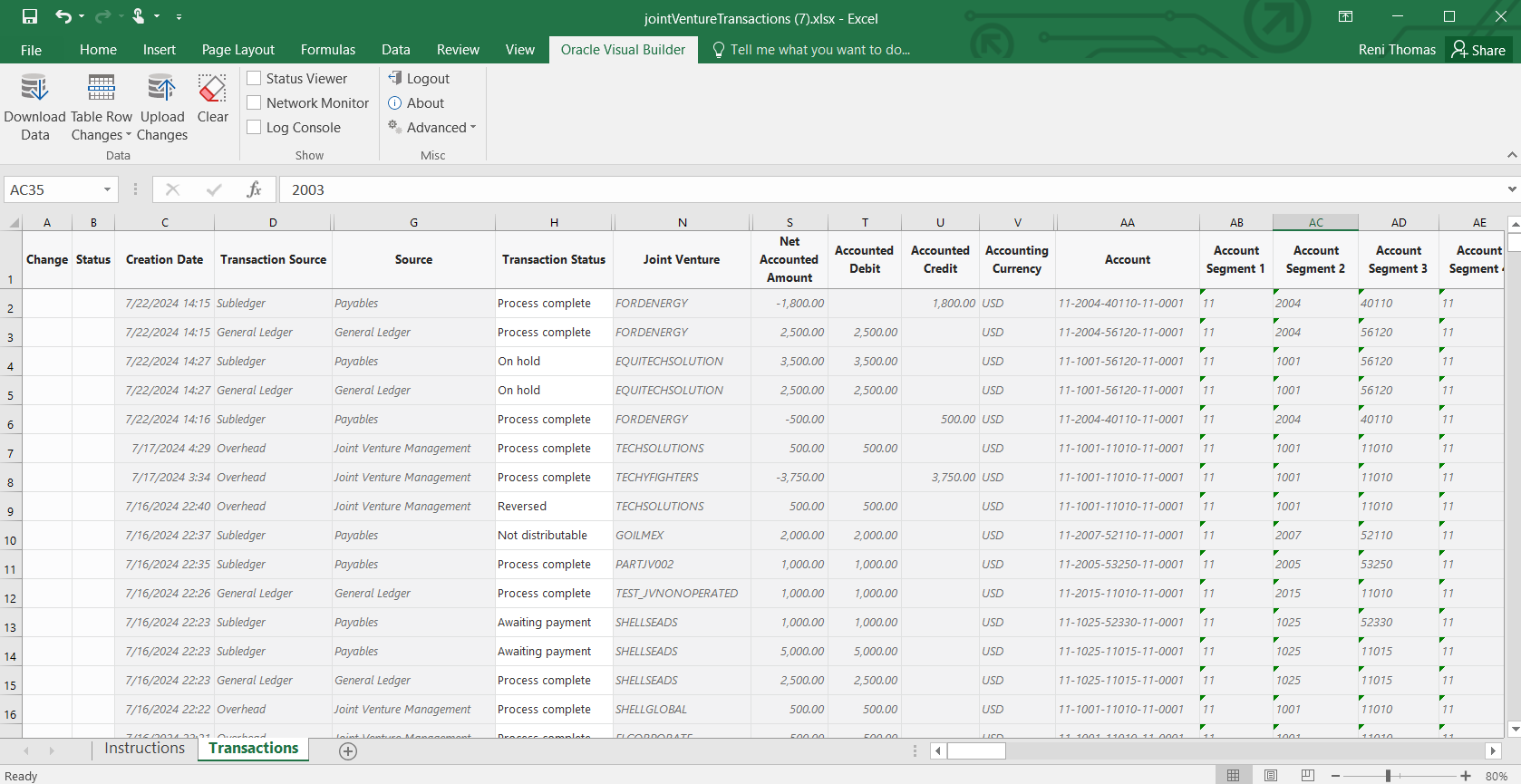Click the Logout icon

click(x=395, y=78)
